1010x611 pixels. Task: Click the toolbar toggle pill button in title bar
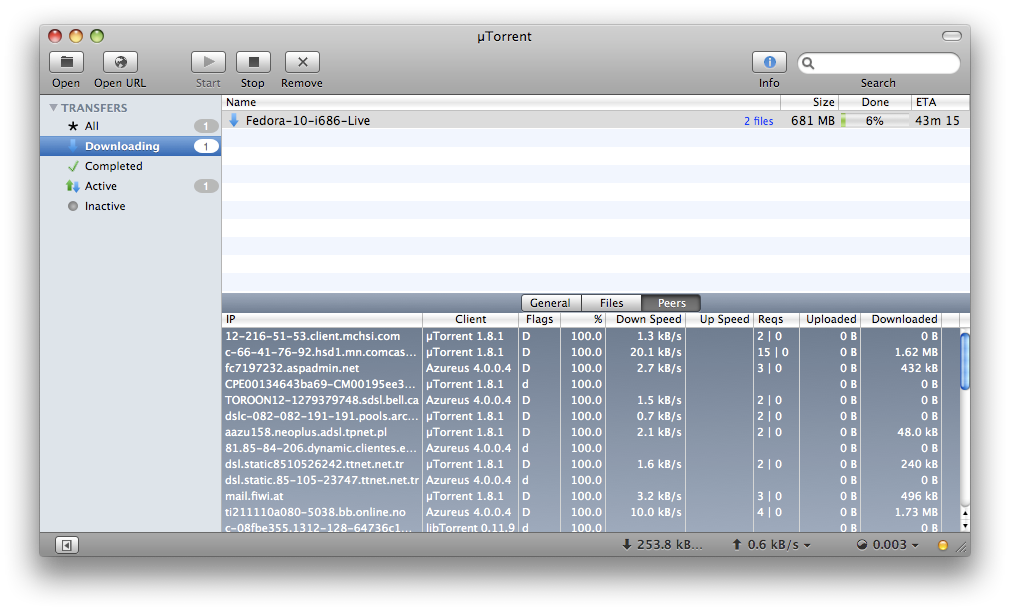click(x=951, y=36)
